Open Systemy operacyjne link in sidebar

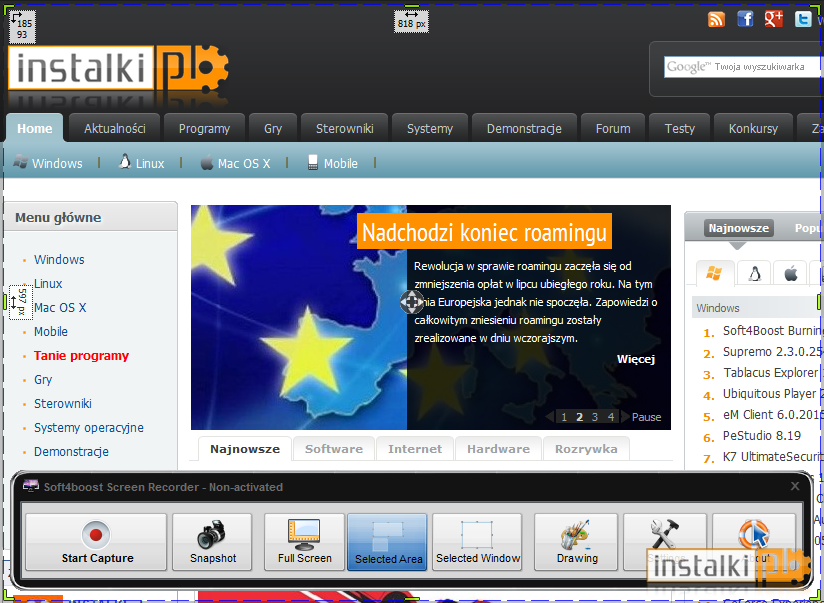(x=89, y=428)
